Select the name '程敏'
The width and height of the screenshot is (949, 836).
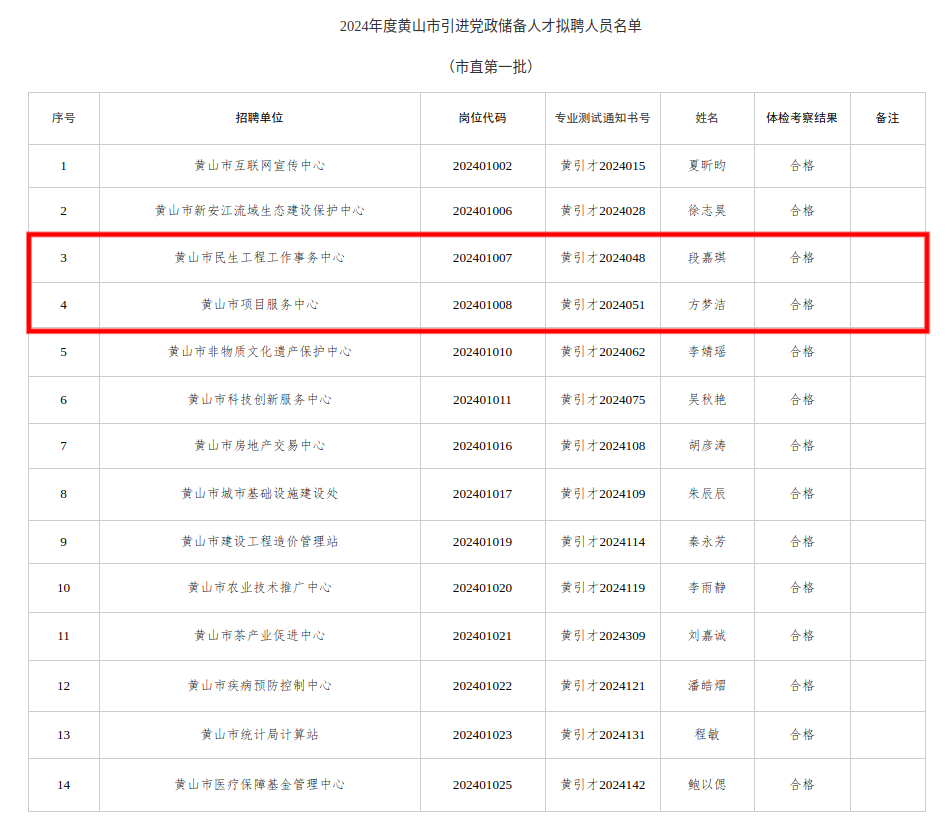click(707, 735)
